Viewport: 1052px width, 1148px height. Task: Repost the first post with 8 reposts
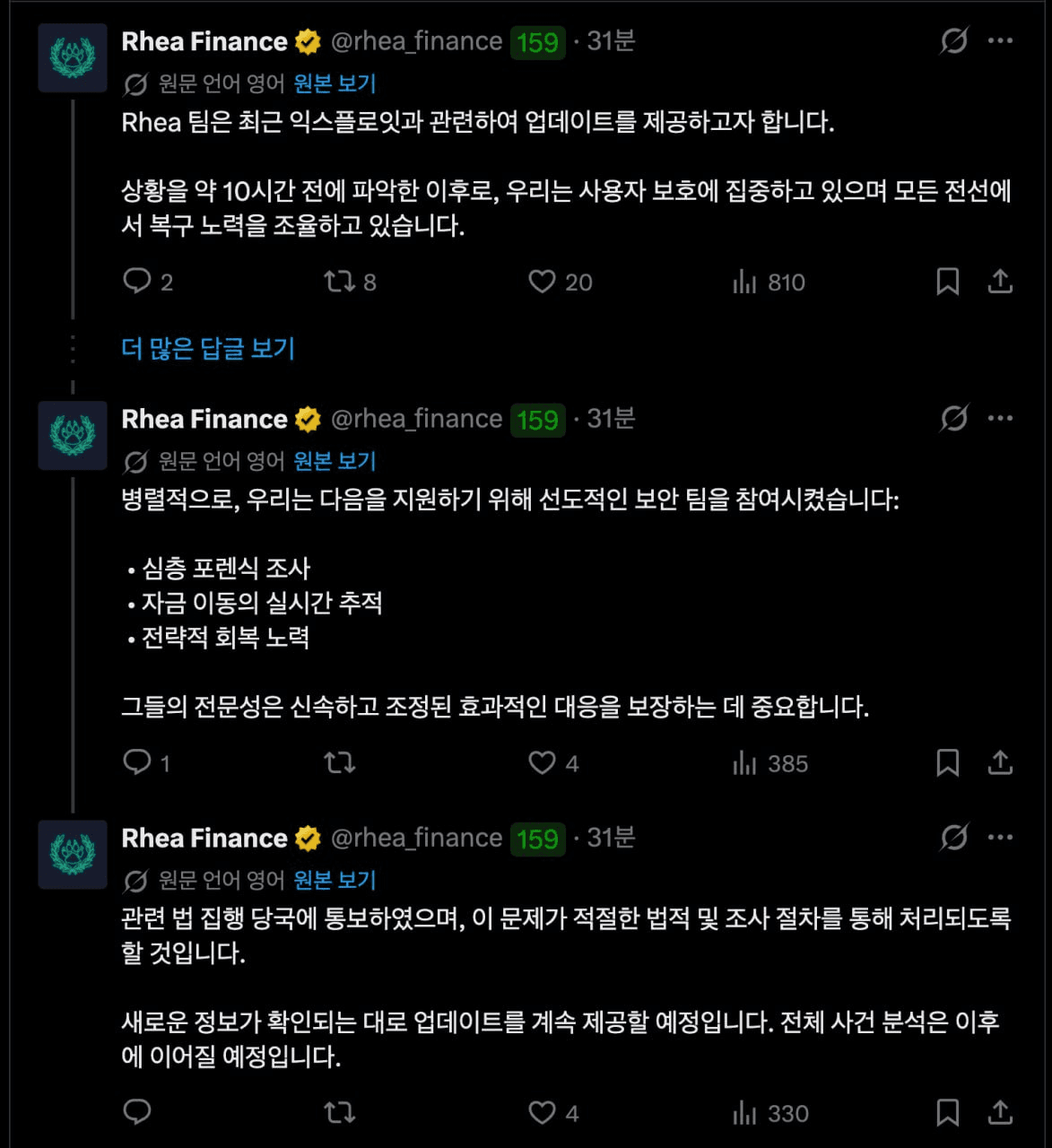click(x=340, y=282)
